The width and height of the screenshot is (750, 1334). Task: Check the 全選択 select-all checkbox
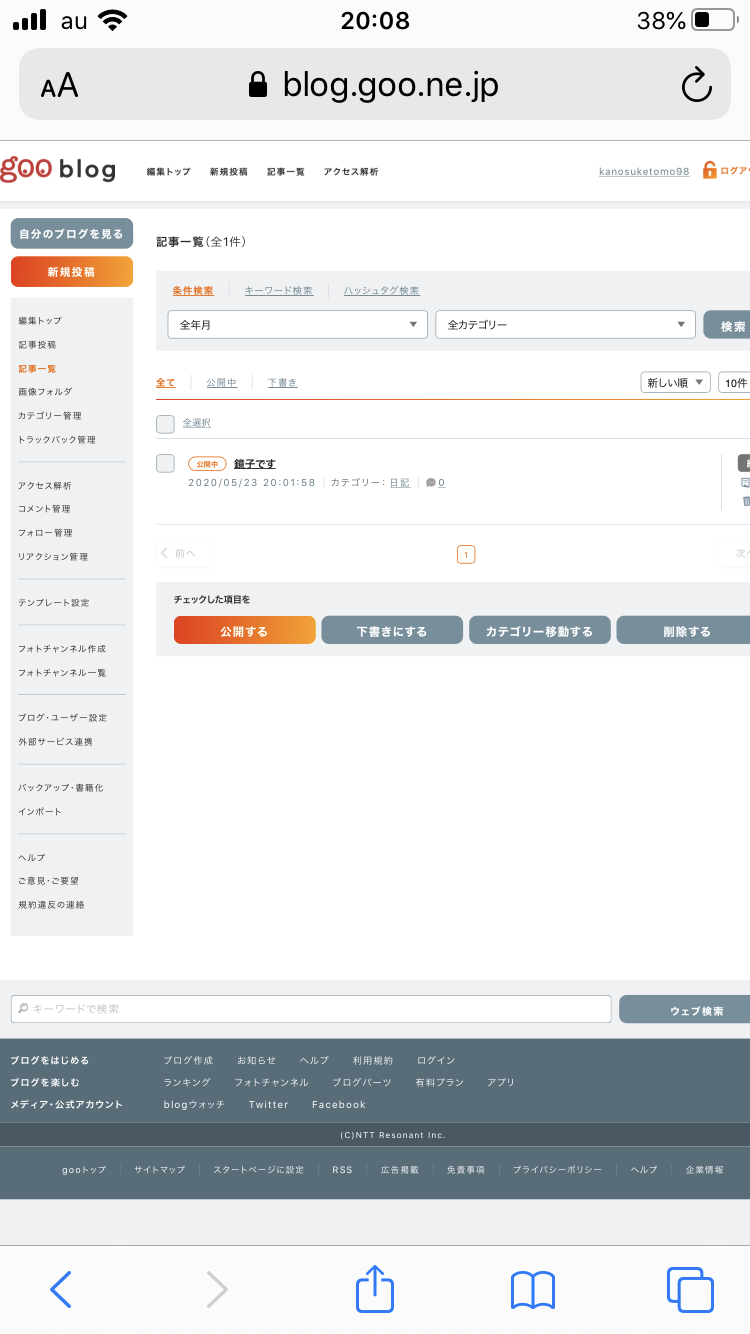pos(165,423)
